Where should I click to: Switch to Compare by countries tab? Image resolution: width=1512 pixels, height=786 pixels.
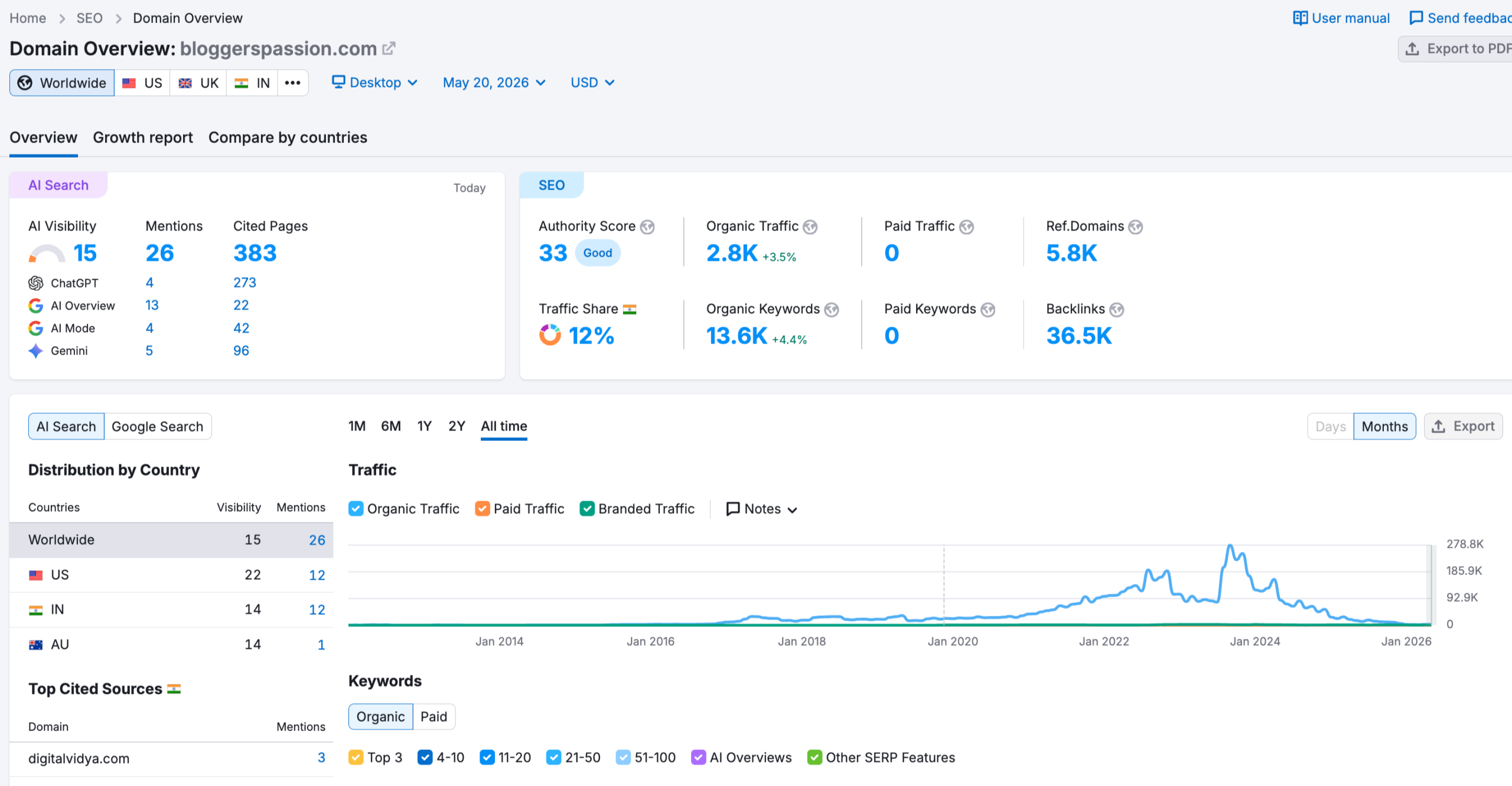tap(288, 138)
